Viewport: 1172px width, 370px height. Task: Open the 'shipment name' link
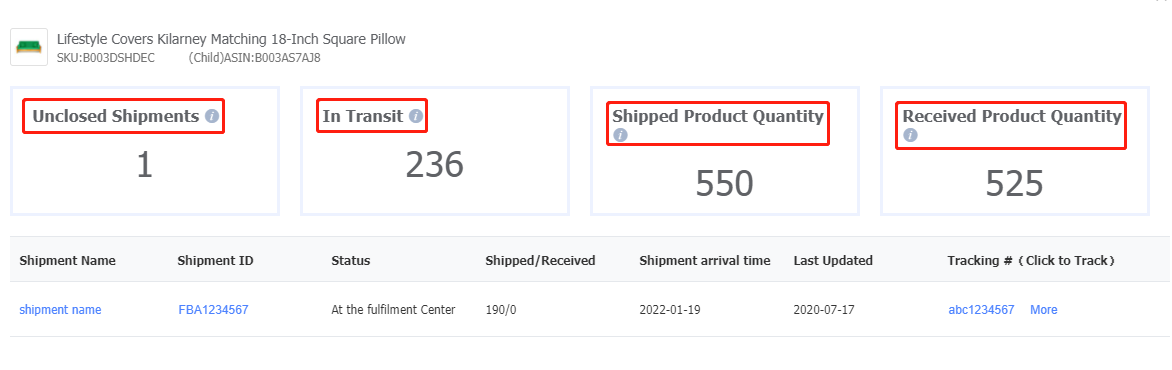[61, 309]
